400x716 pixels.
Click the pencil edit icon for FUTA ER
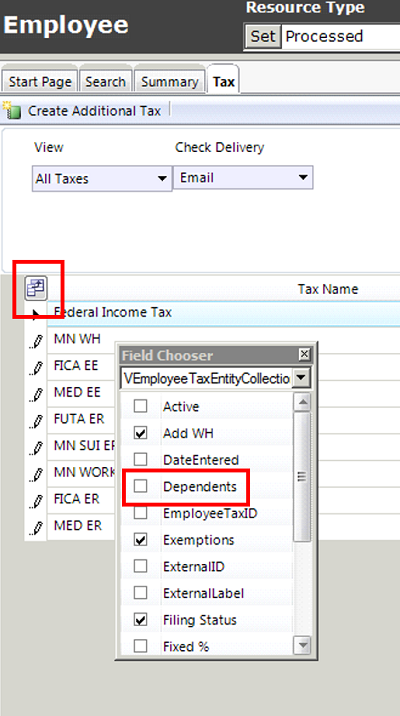pyautogui.click(x=37, y=420)
